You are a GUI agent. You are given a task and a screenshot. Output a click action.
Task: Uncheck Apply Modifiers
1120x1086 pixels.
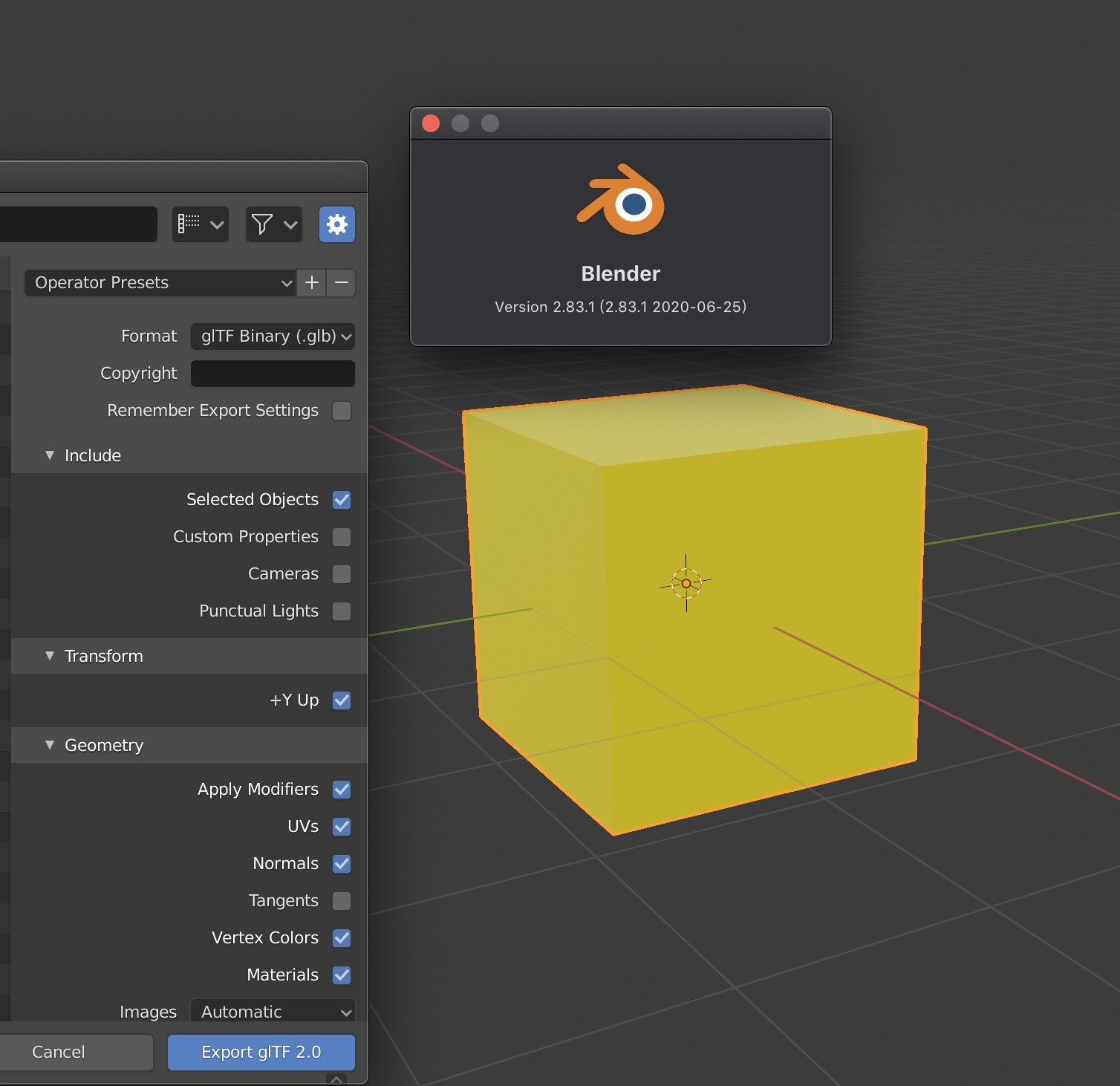pos(342,790)
